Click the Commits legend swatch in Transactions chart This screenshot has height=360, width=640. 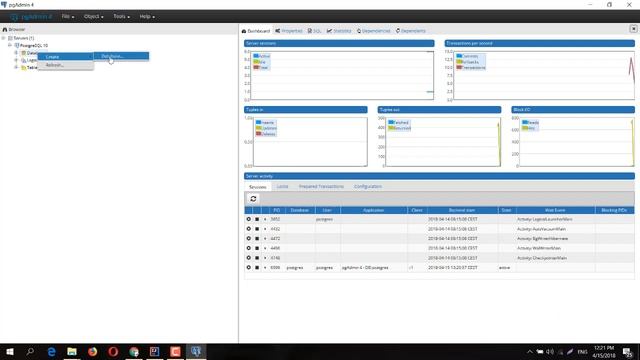tap(459, 56)
